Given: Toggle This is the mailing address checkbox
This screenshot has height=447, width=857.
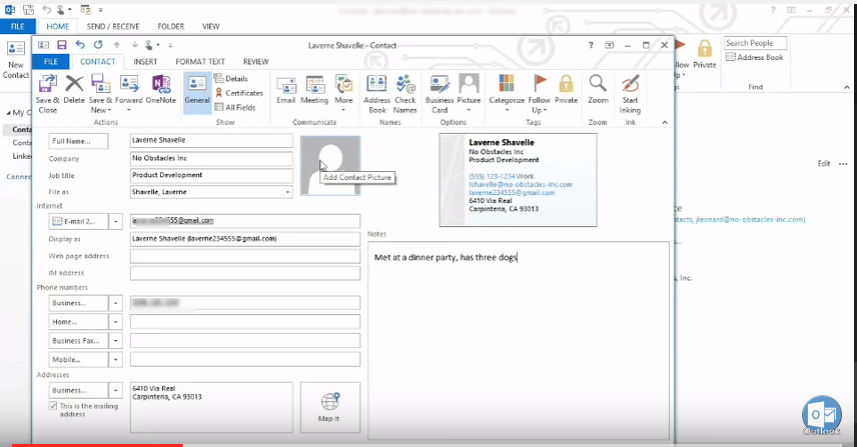Looking at the screenshot, I should (x=53, y=405).
